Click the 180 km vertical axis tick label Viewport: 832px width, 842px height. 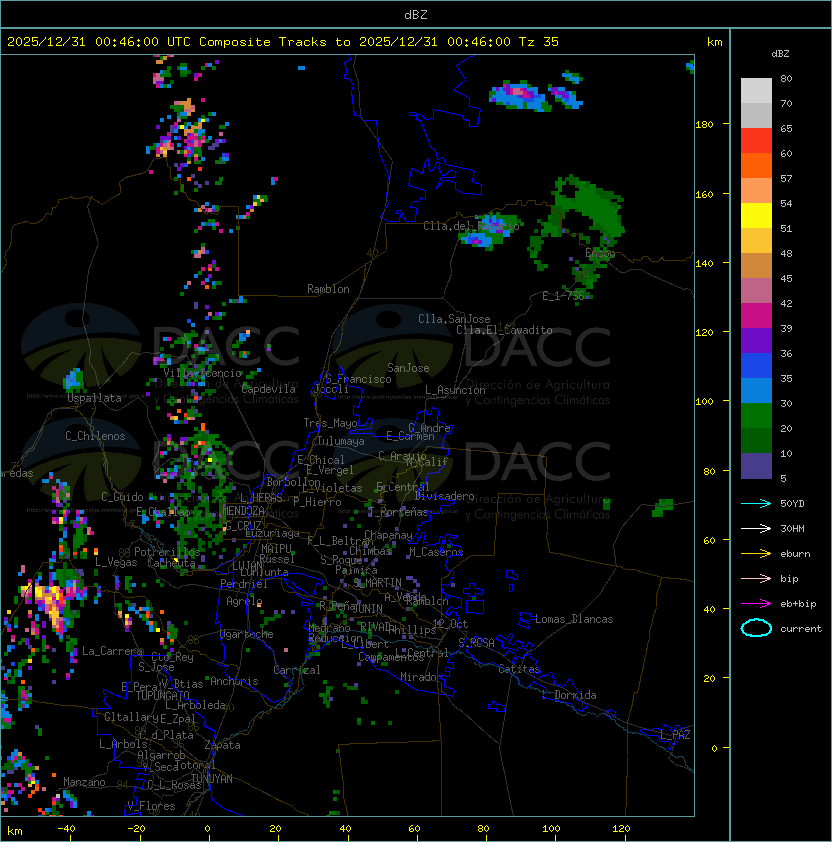(704, 125)
